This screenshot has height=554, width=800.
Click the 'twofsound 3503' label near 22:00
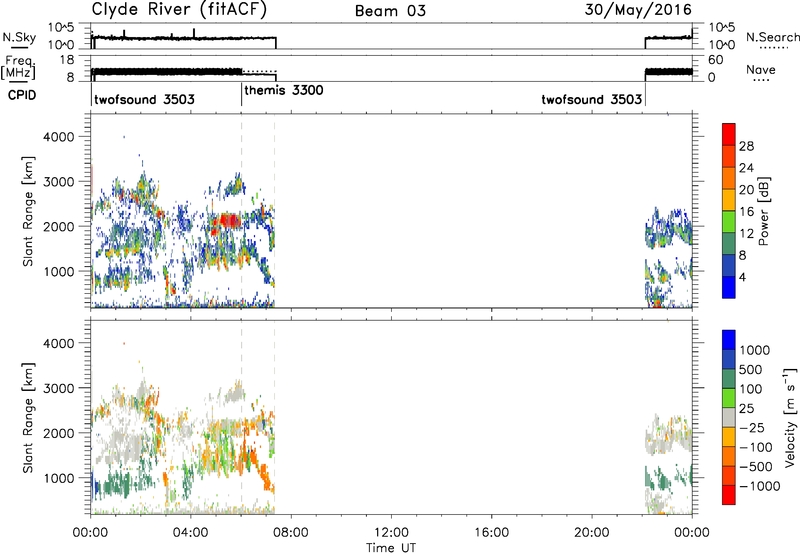[592, 99]
